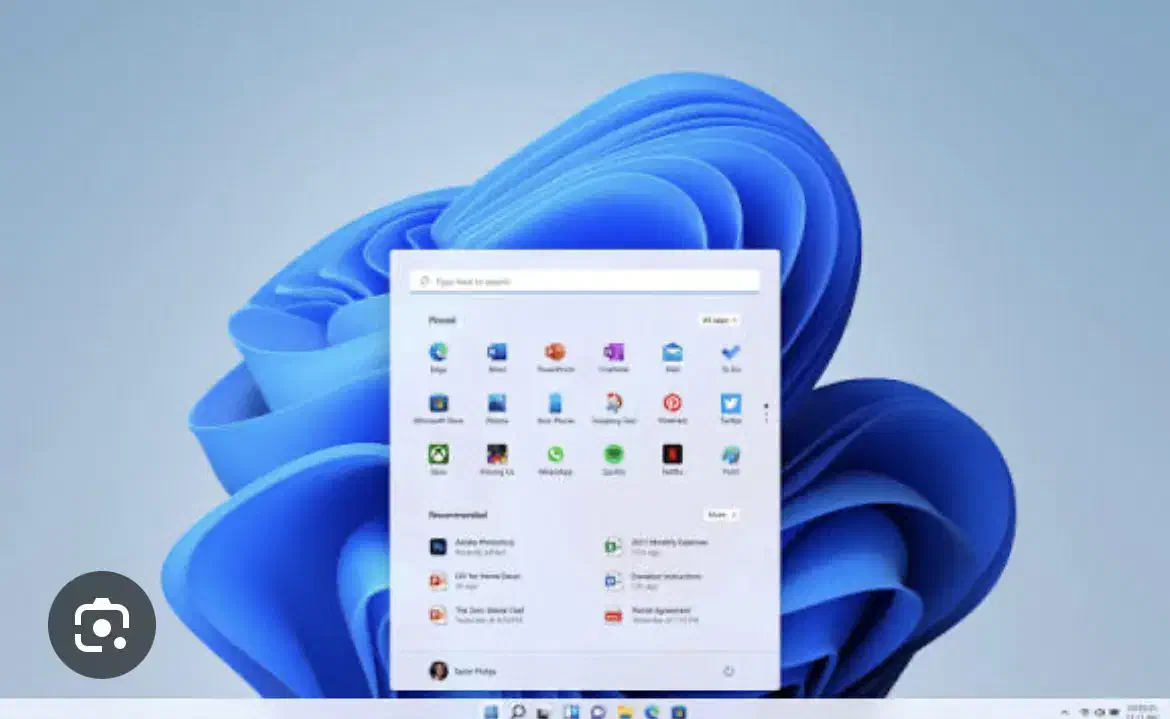1170x719 pixels.
Task: Open the Mail app
Action: [x=672, y=357]
